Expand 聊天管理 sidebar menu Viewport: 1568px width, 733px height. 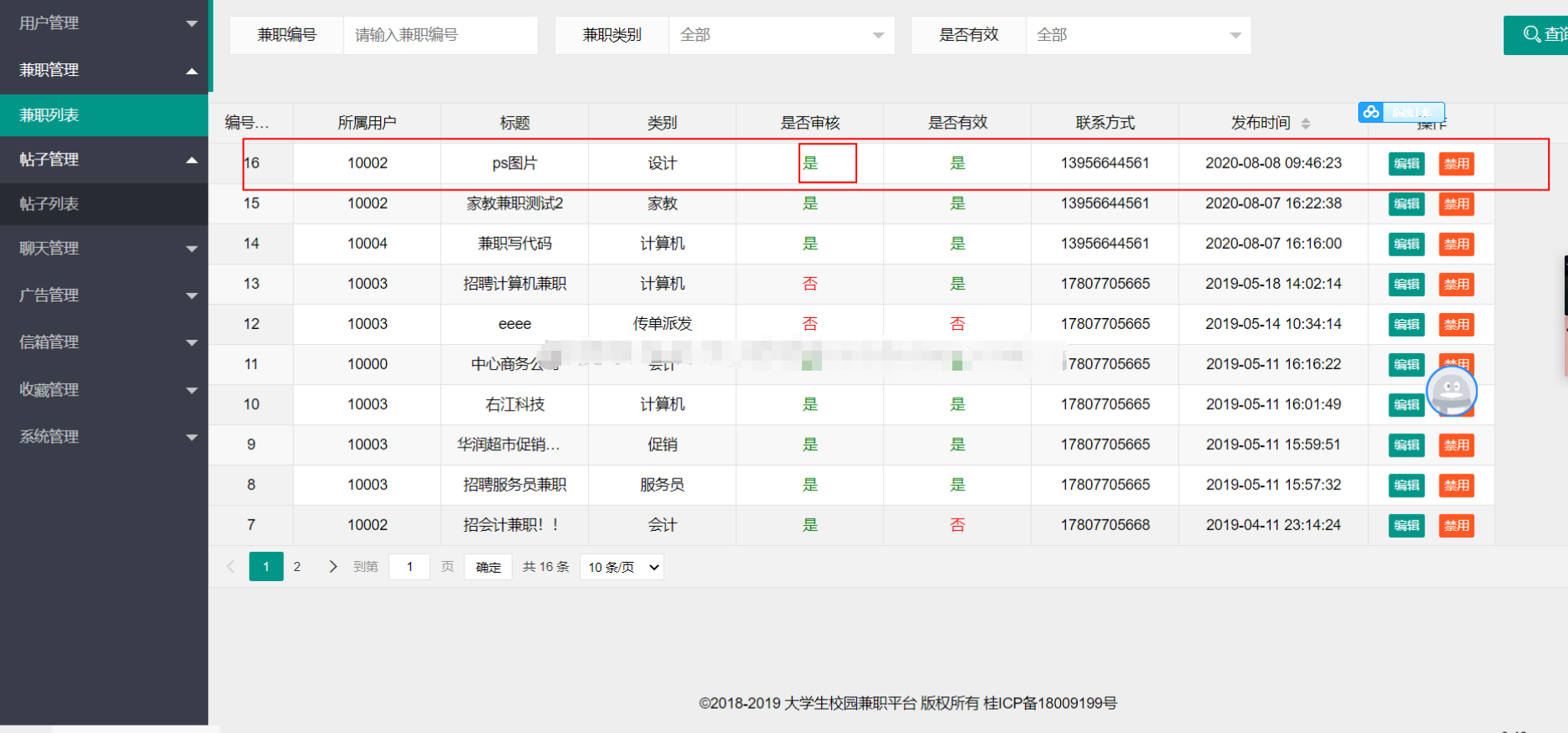point(104,249)
